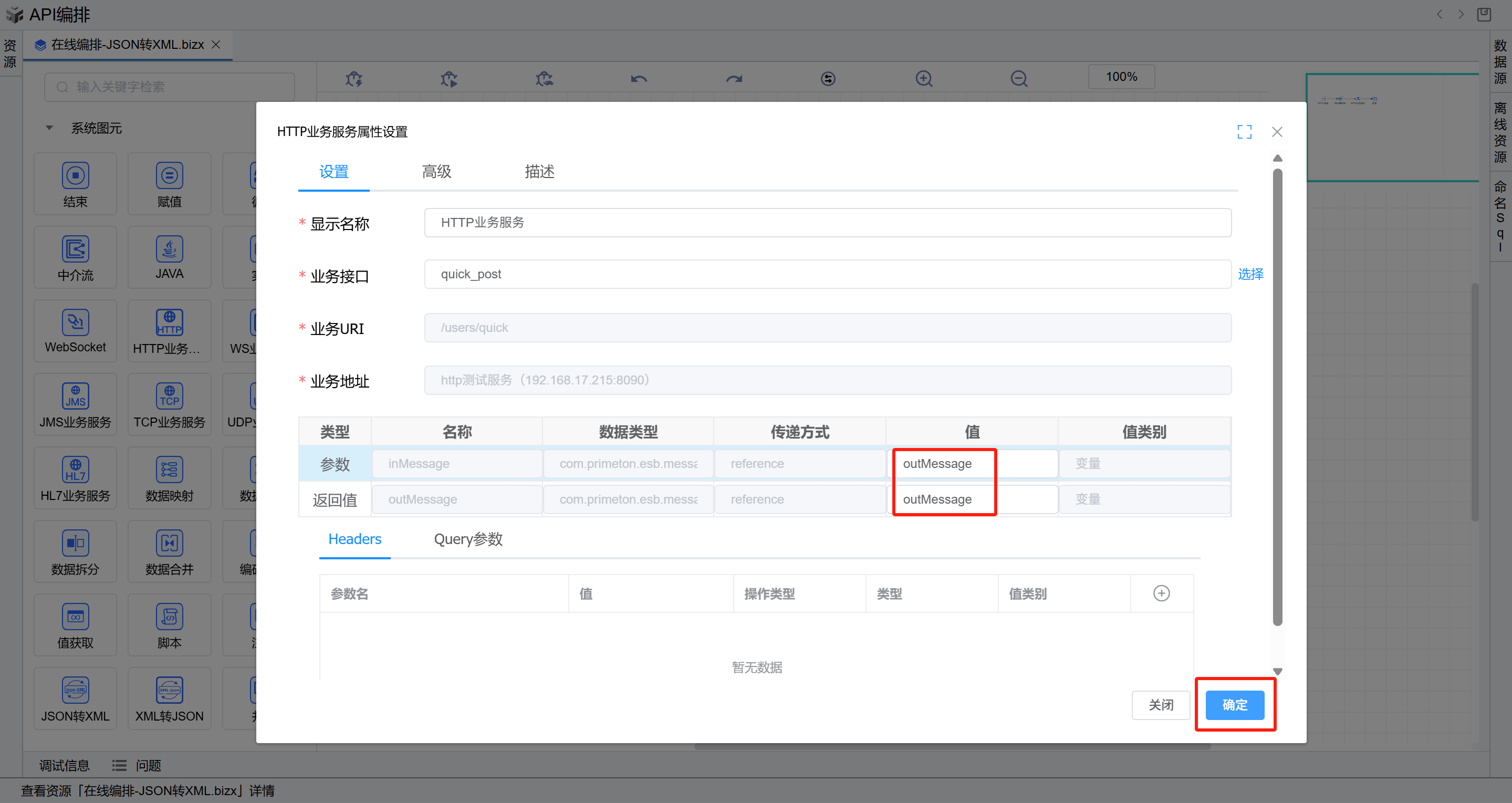Click the zoom in toolbar icon
Screen dimensions: 1512x803
coord(924,79)
